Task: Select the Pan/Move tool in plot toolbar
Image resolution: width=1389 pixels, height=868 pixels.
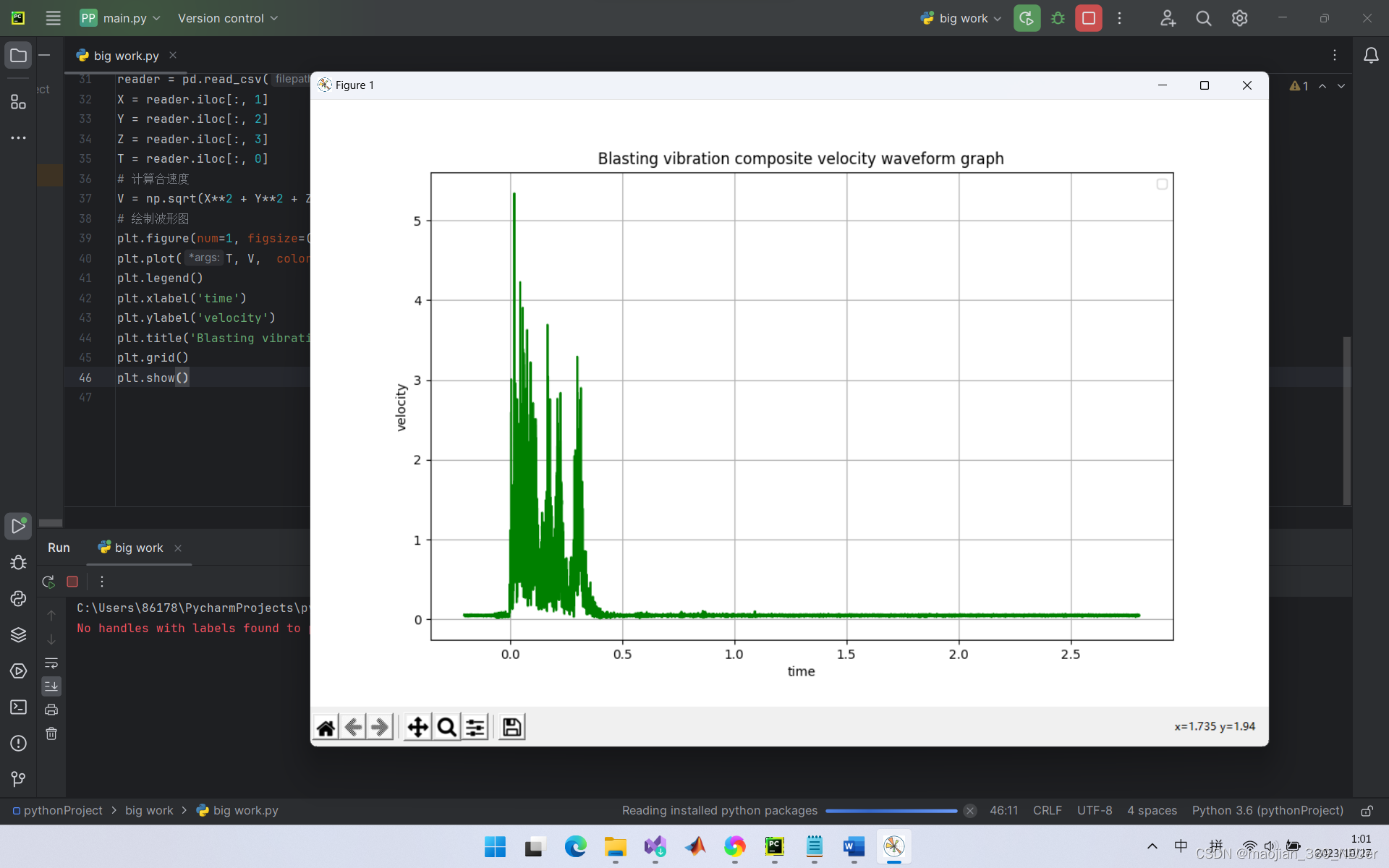Action: (418, 727)
